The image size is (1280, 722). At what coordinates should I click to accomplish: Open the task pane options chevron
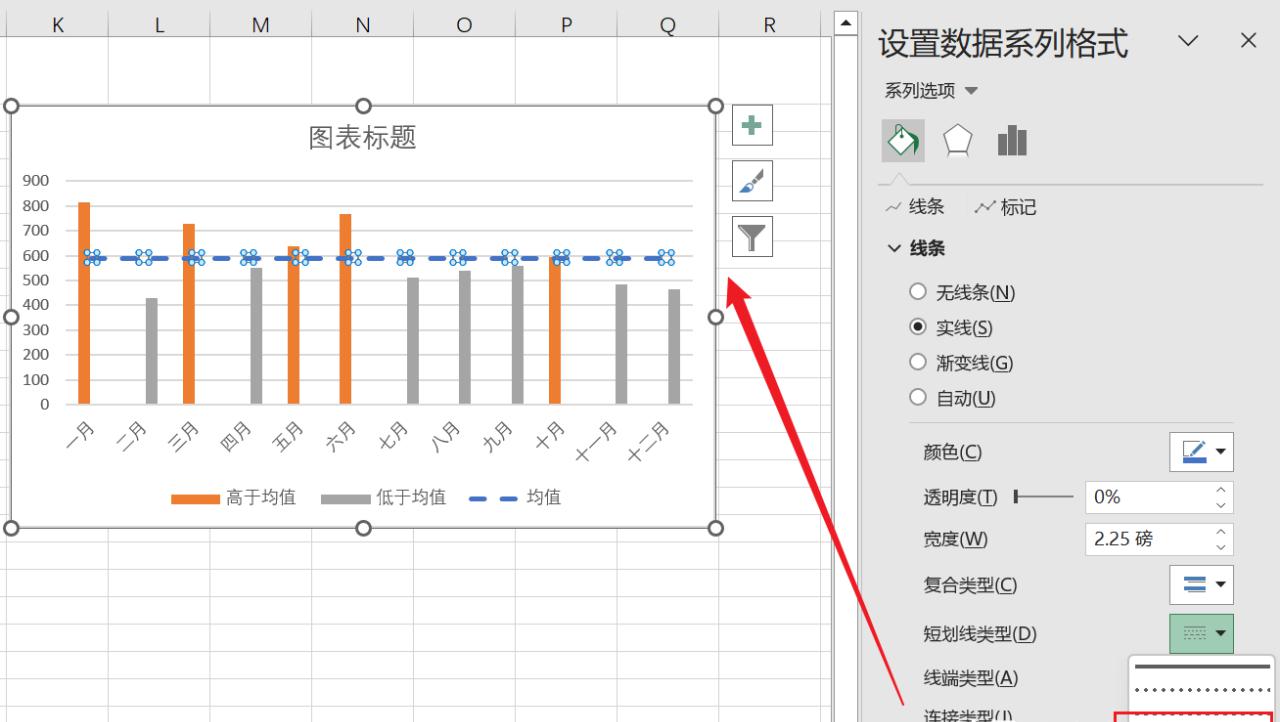tap(1188, 41)
